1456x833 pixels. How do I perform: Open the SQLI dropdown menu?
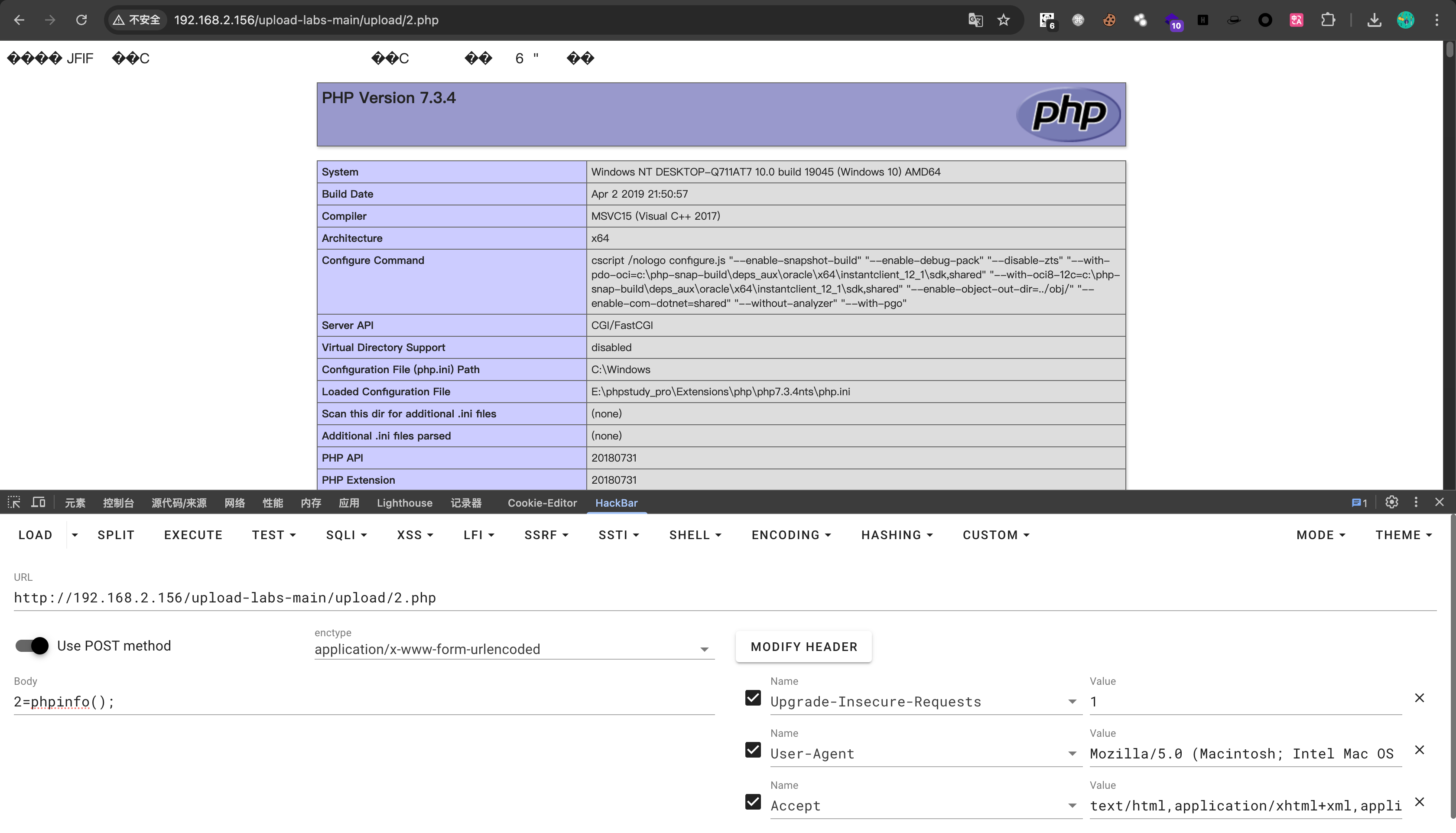point(346,535)
